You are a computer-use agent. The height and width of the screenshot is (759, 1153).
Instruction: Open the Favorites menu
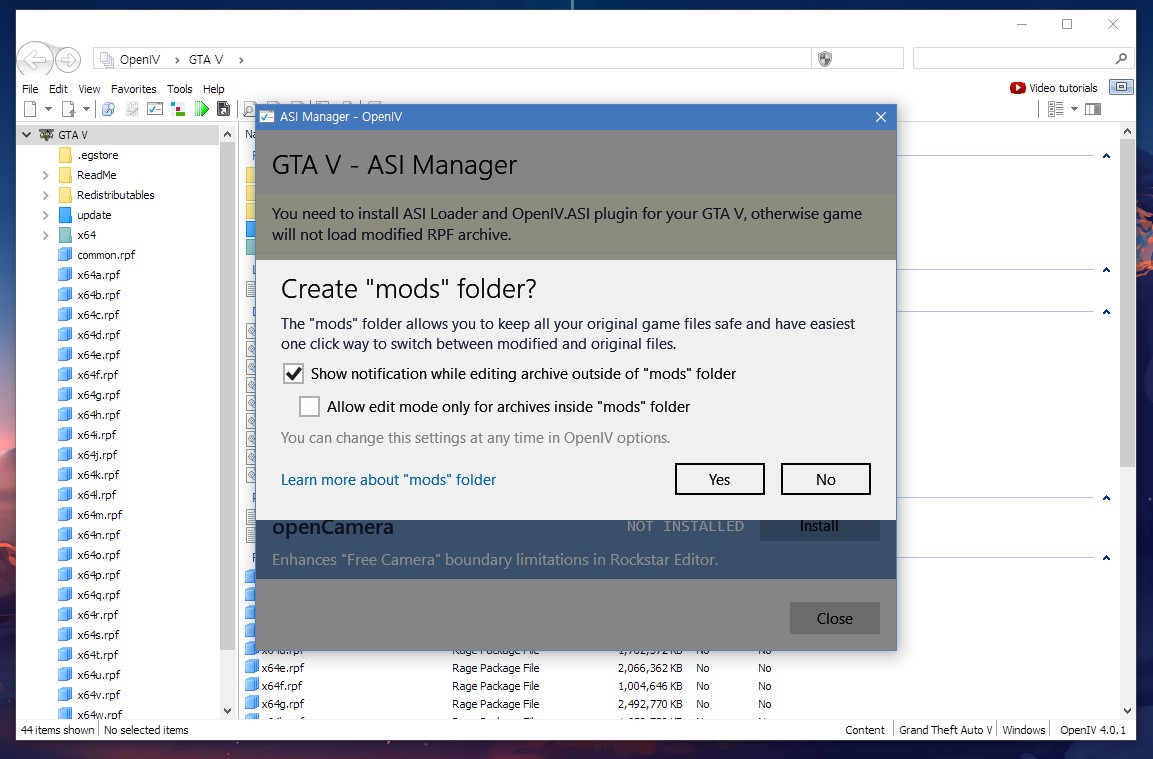134,89
